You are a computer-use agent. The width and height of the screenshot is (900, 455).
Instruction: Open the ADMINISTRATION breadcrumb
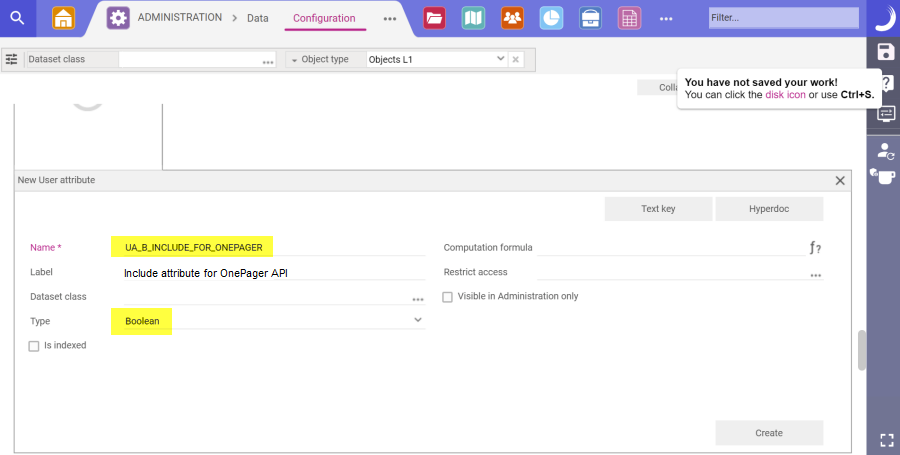tap(180, 17)
